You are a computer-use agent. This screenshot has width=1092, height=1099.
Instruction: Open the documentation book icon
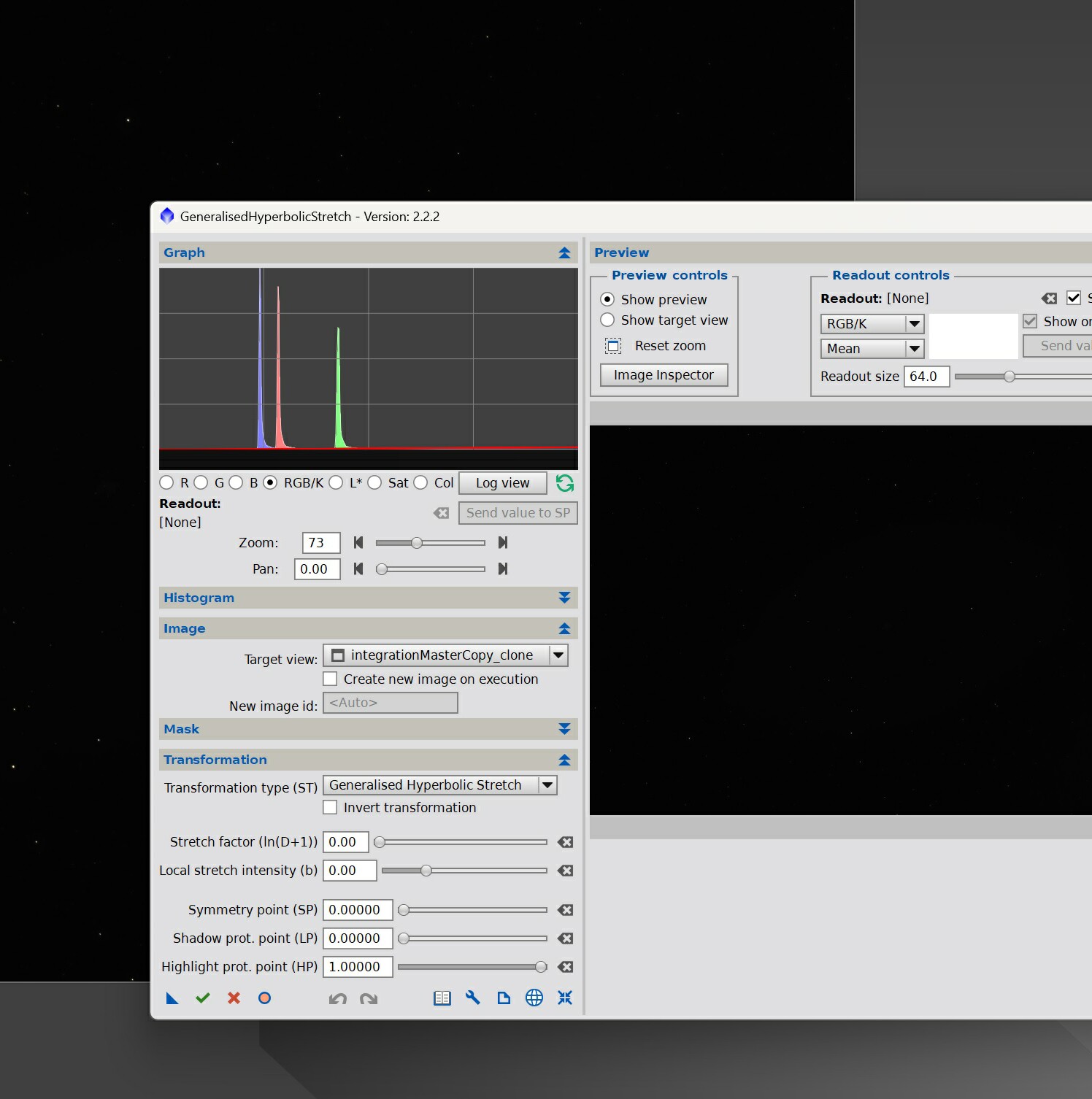(x=442, y=998)
